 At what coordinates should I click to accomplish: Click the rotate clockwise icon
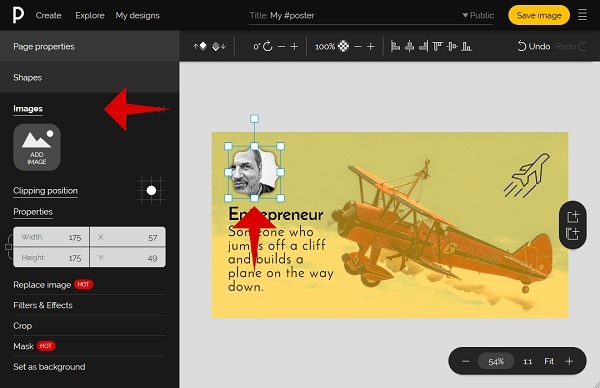point(268,46)
